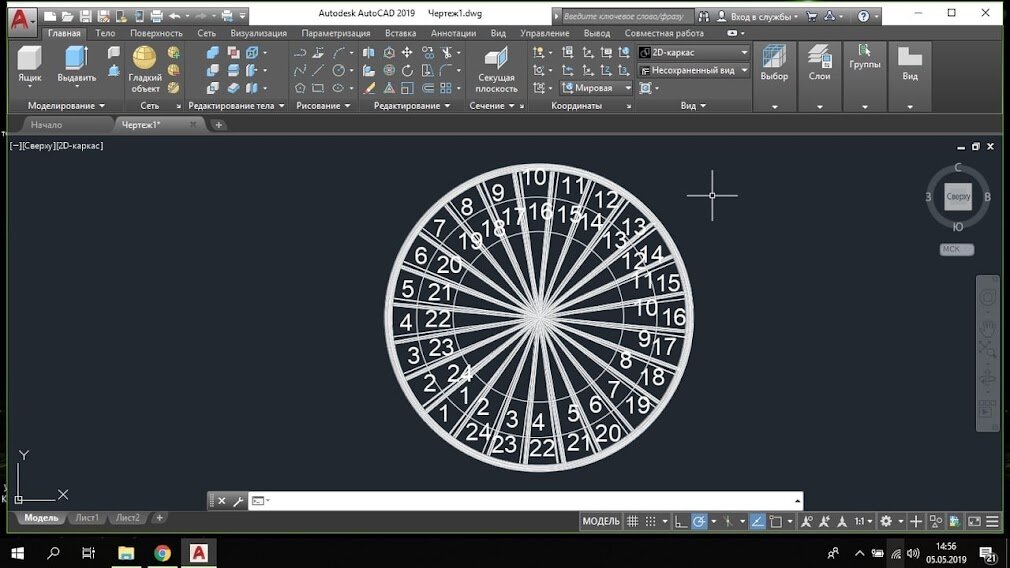Open the Layers (Слои) panel button

point(819,76)
